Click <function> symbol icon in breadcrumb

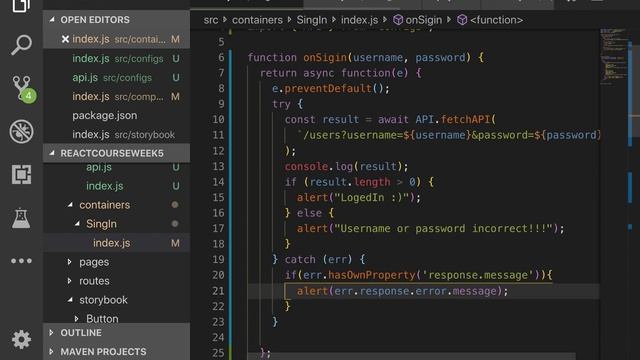(462, 20)
